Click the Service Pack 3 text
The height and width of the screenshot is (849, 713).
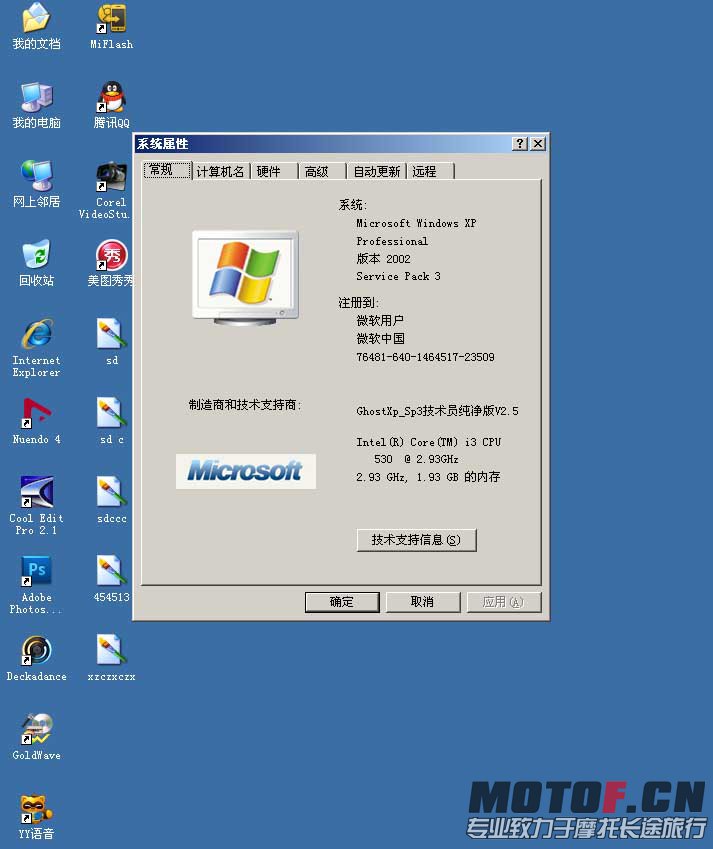coord(398,276)
